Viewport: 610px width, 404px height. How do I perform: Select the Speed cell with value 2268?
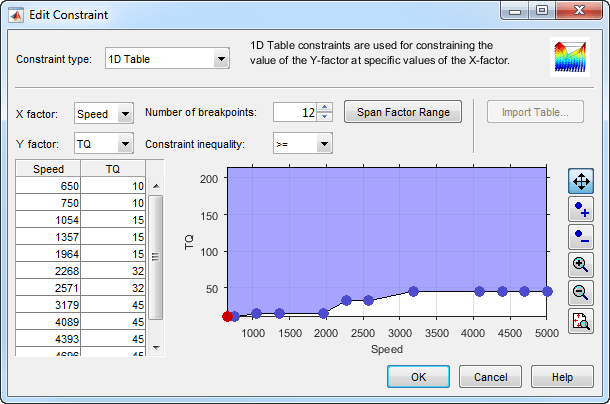coord(48,271)
